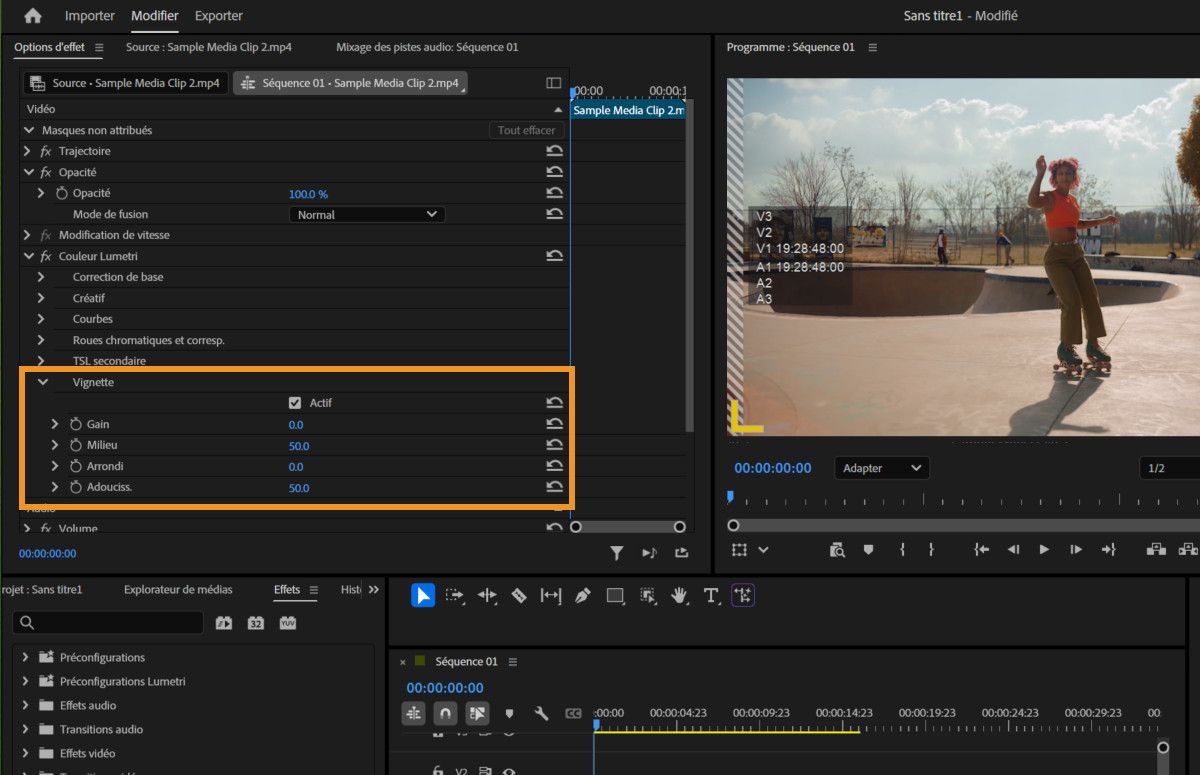The height and width of the screenshot is (775, 1200).
Task: Toggle nest sequence insert button
Action: pos(413,713)
